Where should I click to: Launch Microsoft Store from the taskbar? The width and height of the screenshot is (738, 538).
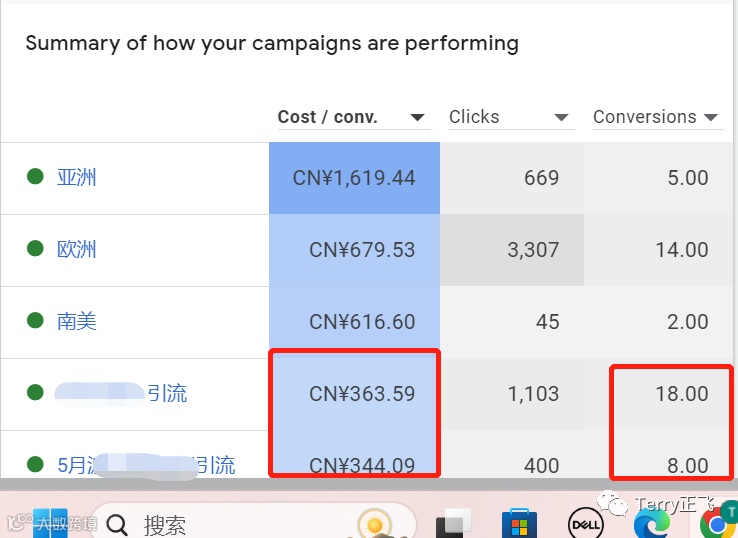point(519,523)
